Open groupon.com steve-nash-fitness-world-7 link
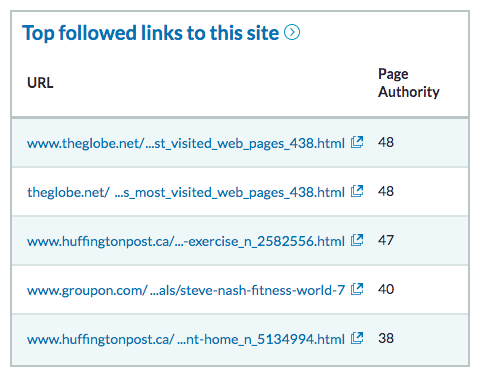This screenshot has height=377, width=478. tap(186, 290)
